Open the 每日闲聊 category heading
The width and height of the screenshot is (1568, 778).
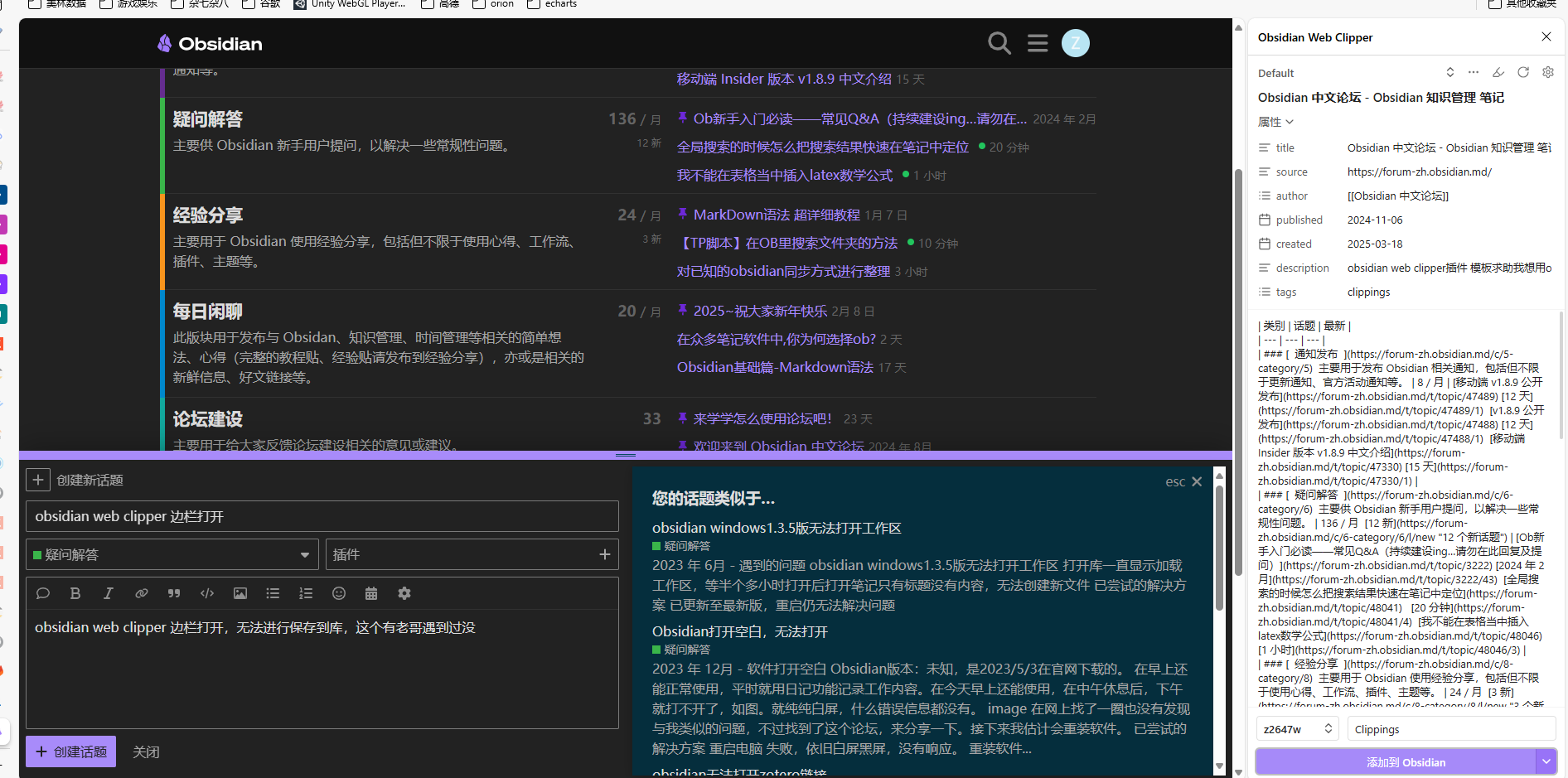click(208, 312)
